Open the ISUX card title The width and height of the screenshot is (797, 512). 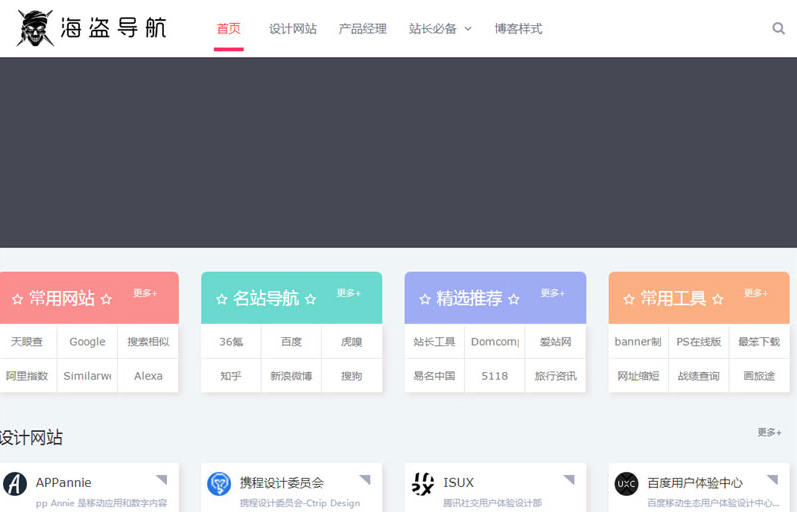coord(458,483)
